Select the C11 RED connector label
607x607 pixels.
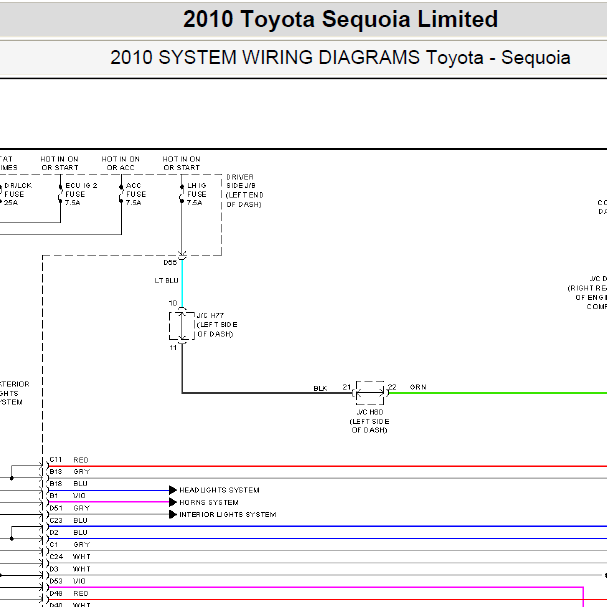pos(69,460)
